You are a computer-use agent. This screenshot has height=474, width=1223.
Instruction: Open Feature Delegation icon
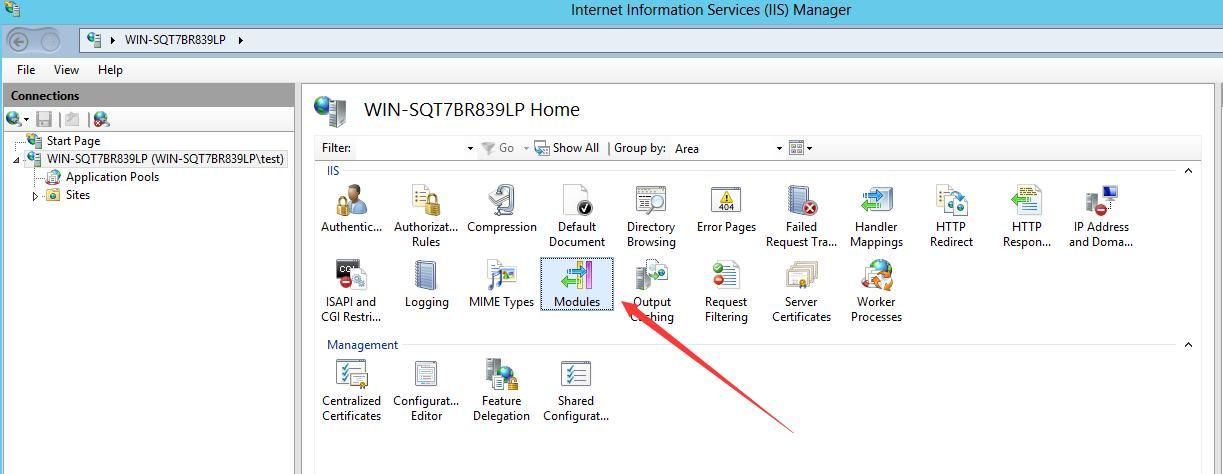pos(501,390)
